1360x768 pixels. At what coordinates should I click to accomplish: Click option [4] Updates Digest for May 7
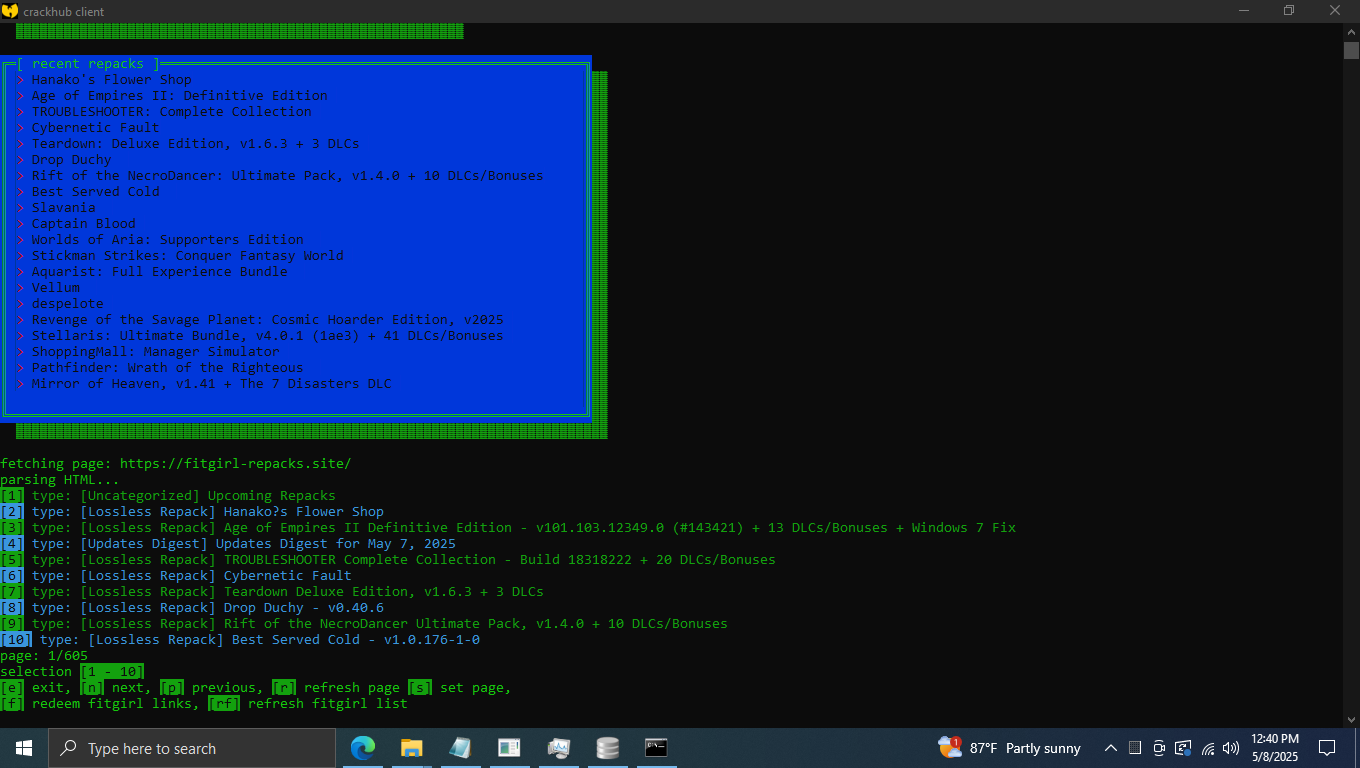(228, 543)
